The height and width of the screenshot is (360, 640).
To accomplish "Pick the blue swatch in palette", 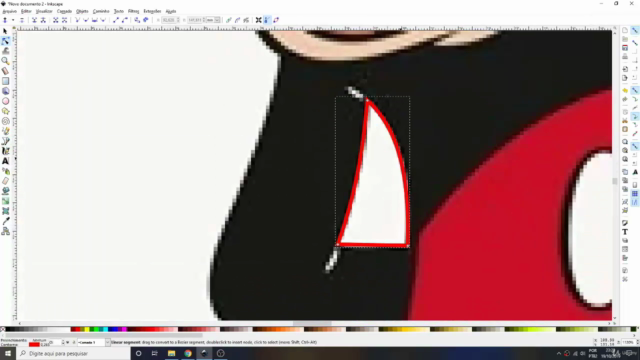I will (114, 329).
